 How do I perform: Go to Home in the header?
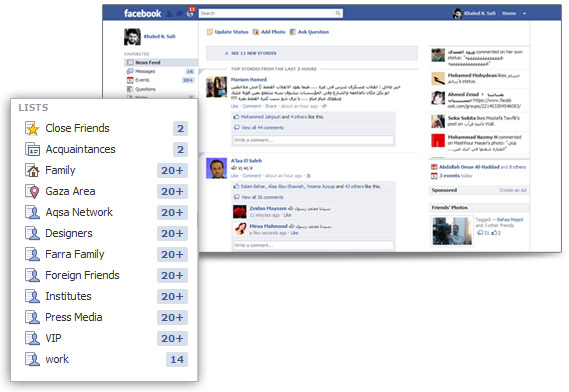509,13
